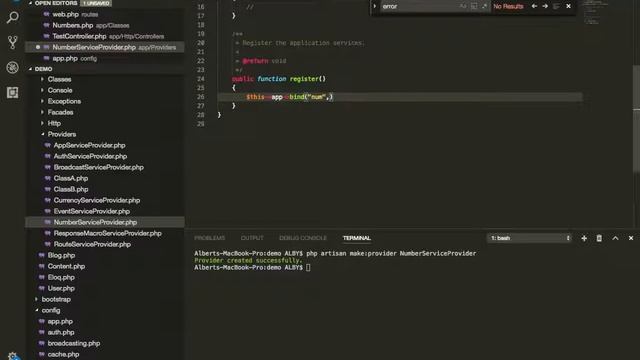
Task: Expand the Http folder
Action: coord(54,123)
